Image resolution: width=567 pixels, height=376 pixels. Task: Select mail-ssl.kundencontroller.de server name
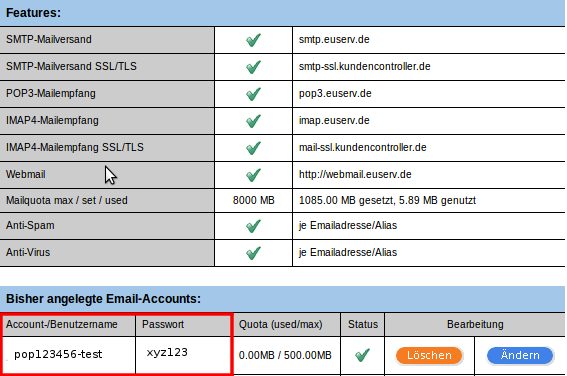(x=363, y=148)
